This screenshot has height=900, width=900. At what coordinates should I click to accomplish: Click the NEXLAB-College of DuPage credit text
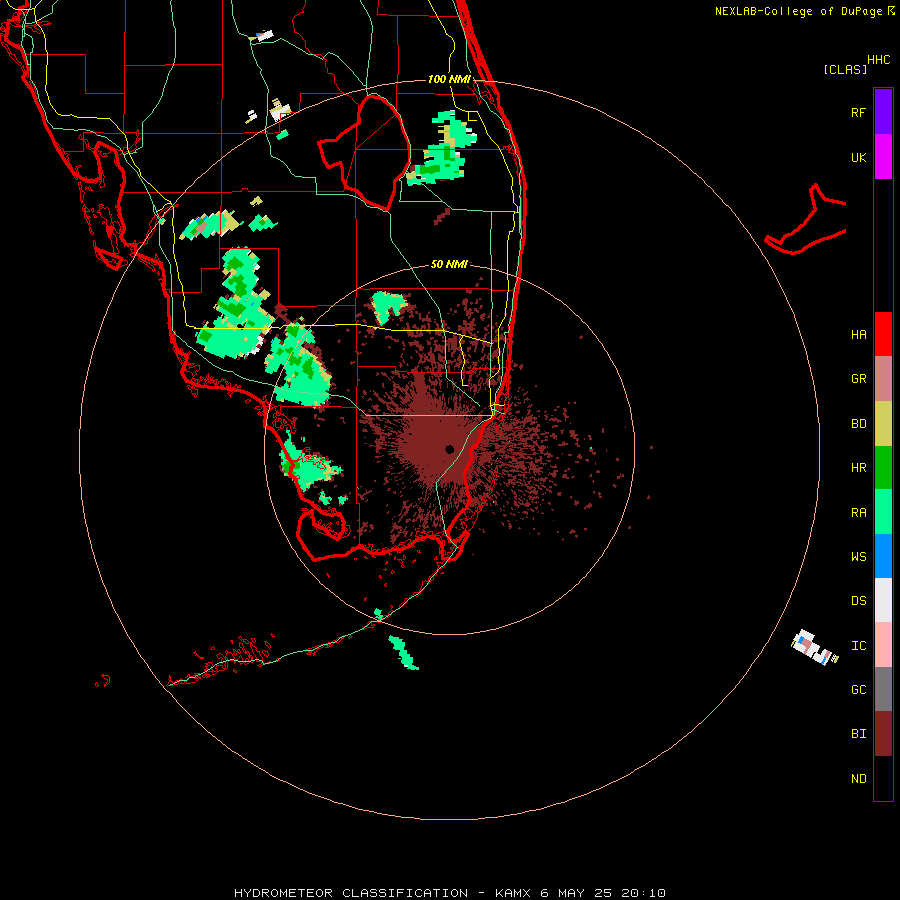tap(798, 11)
